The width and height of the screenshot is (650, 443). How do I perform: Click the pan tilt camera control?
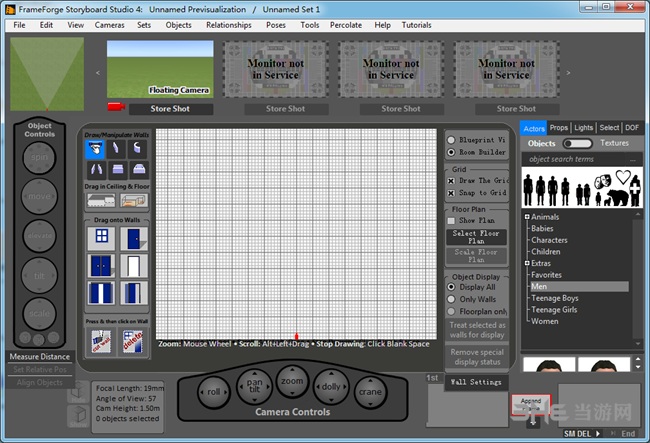coord(254,386)
